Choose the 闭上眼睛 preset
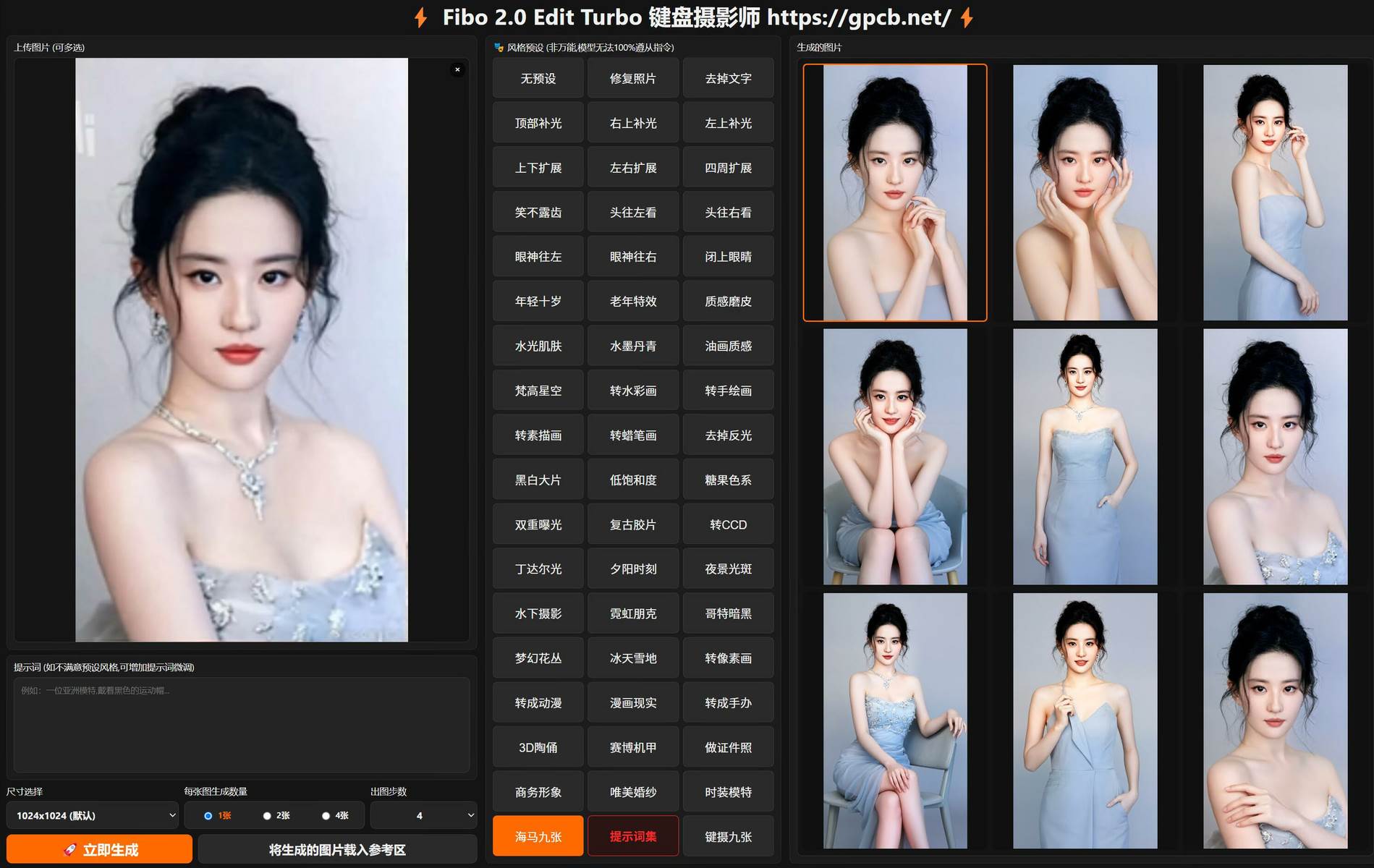The image size is (1374, 868). (x=729, y=257)
